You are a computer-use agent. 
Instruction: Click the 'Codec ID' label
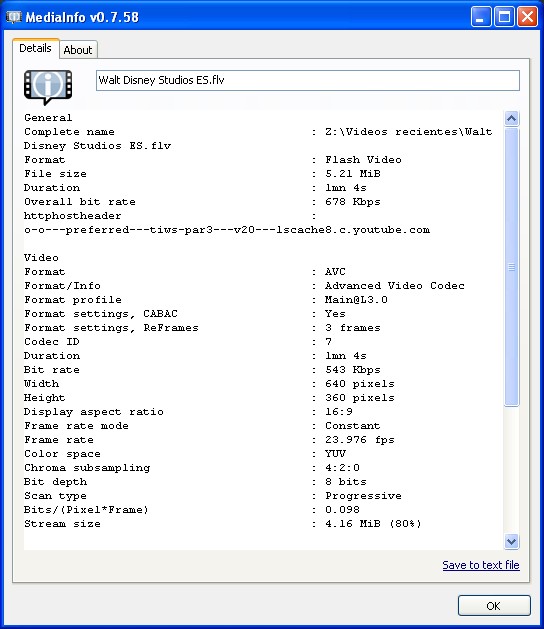click(x=52, y=342)
